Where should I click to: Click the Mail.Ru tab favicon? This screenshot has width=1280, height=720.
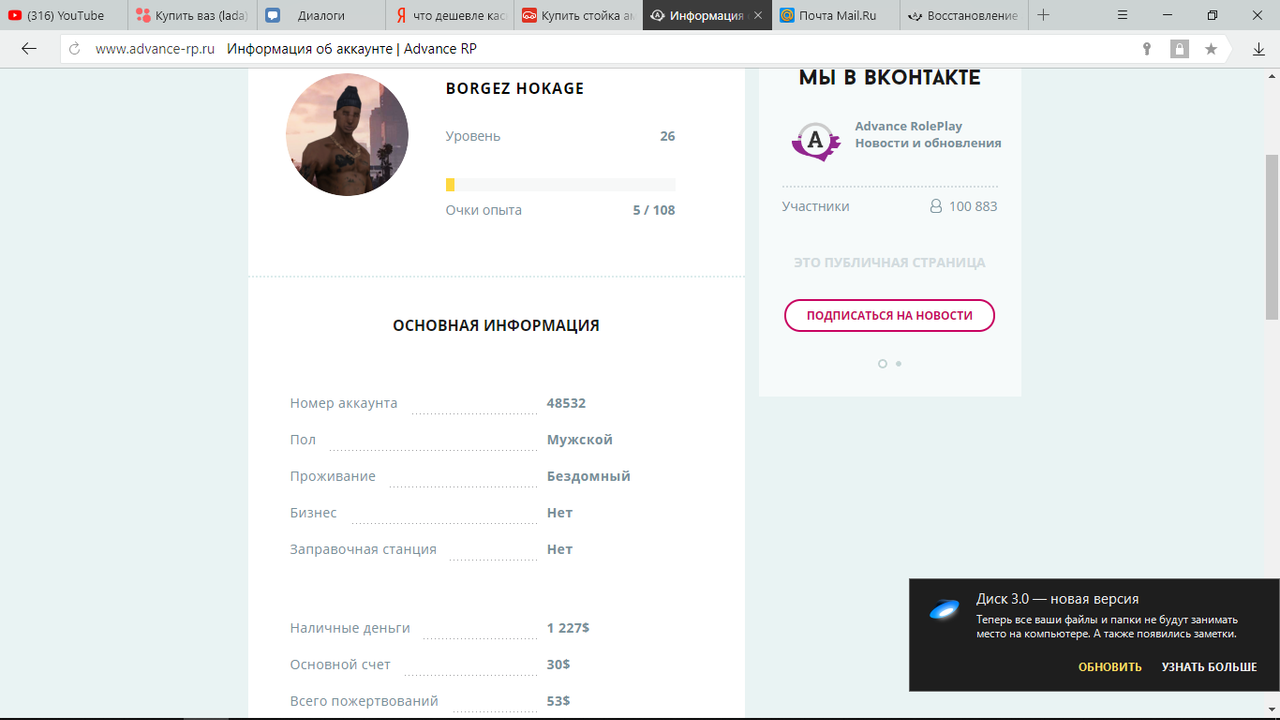coord(787,15)
